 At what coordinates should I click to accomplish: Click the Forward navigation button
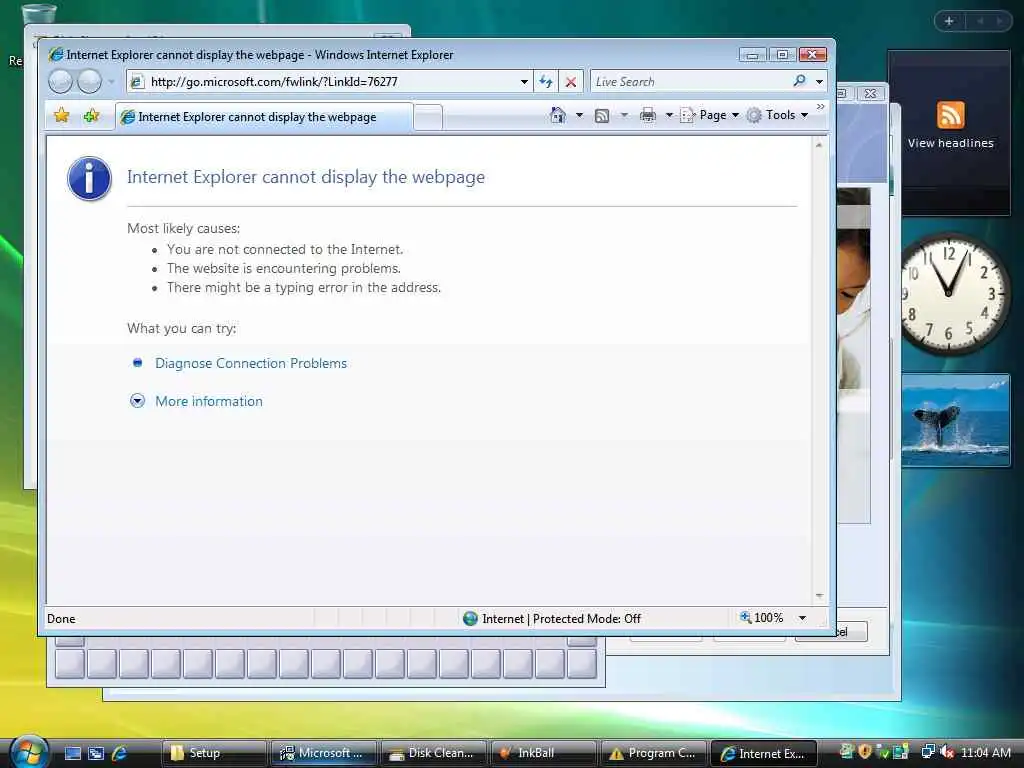point(89,82)
